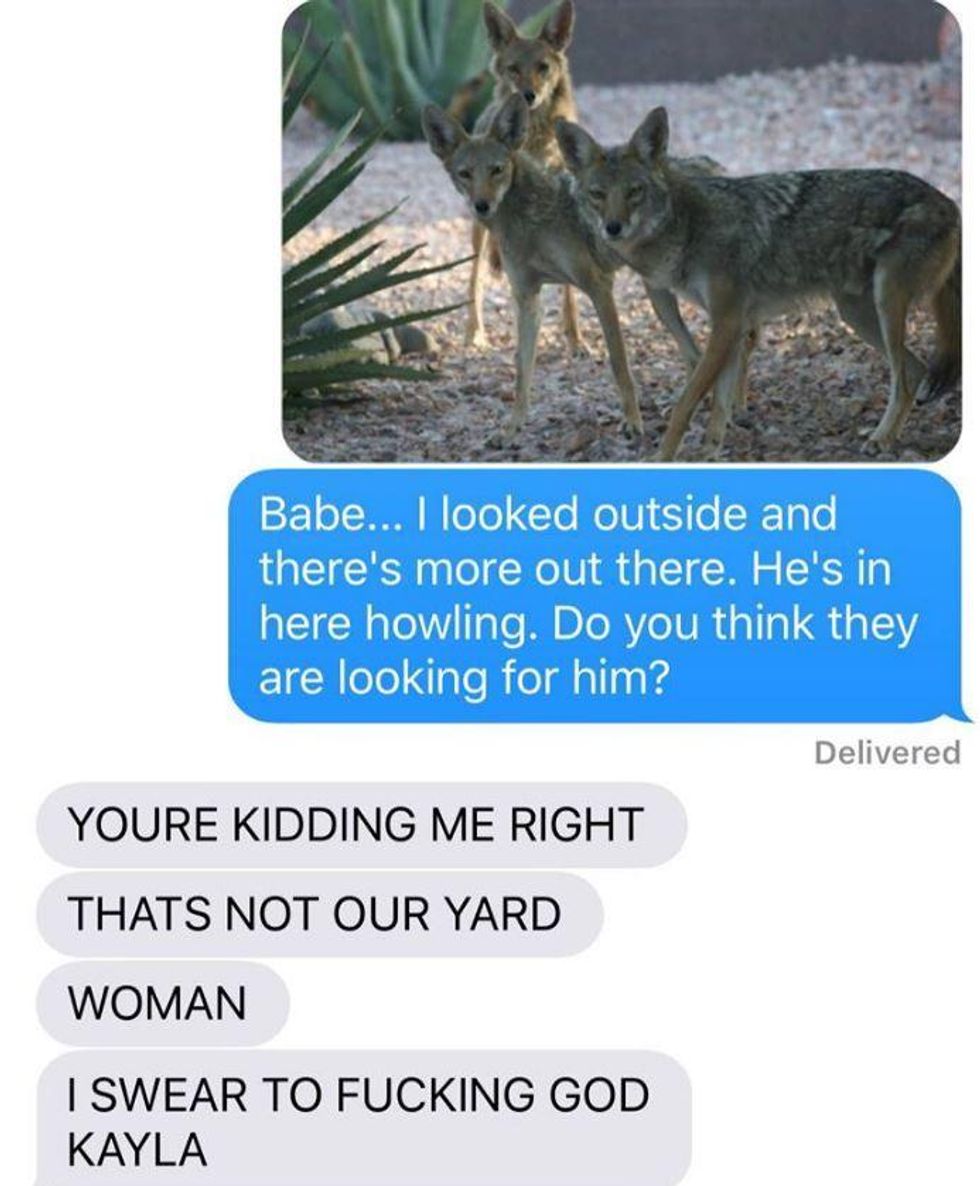Tap the 'I SWEAR TO FUCKING GOD KAYLA' bubble
This screenshot has width=980, height=1186.
click(364, 1119)
